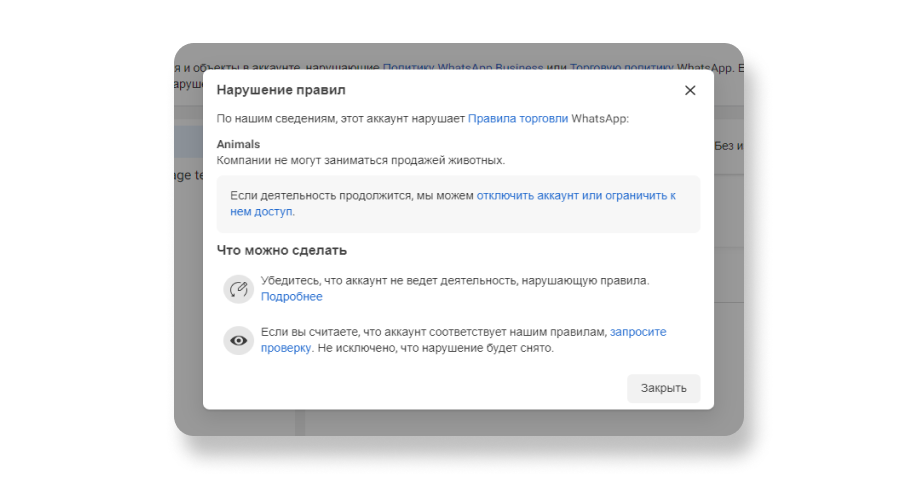The height and width of the screenshot is (482, 918).
Task: Click the Animals violation heading
Action: pos(238,144)
